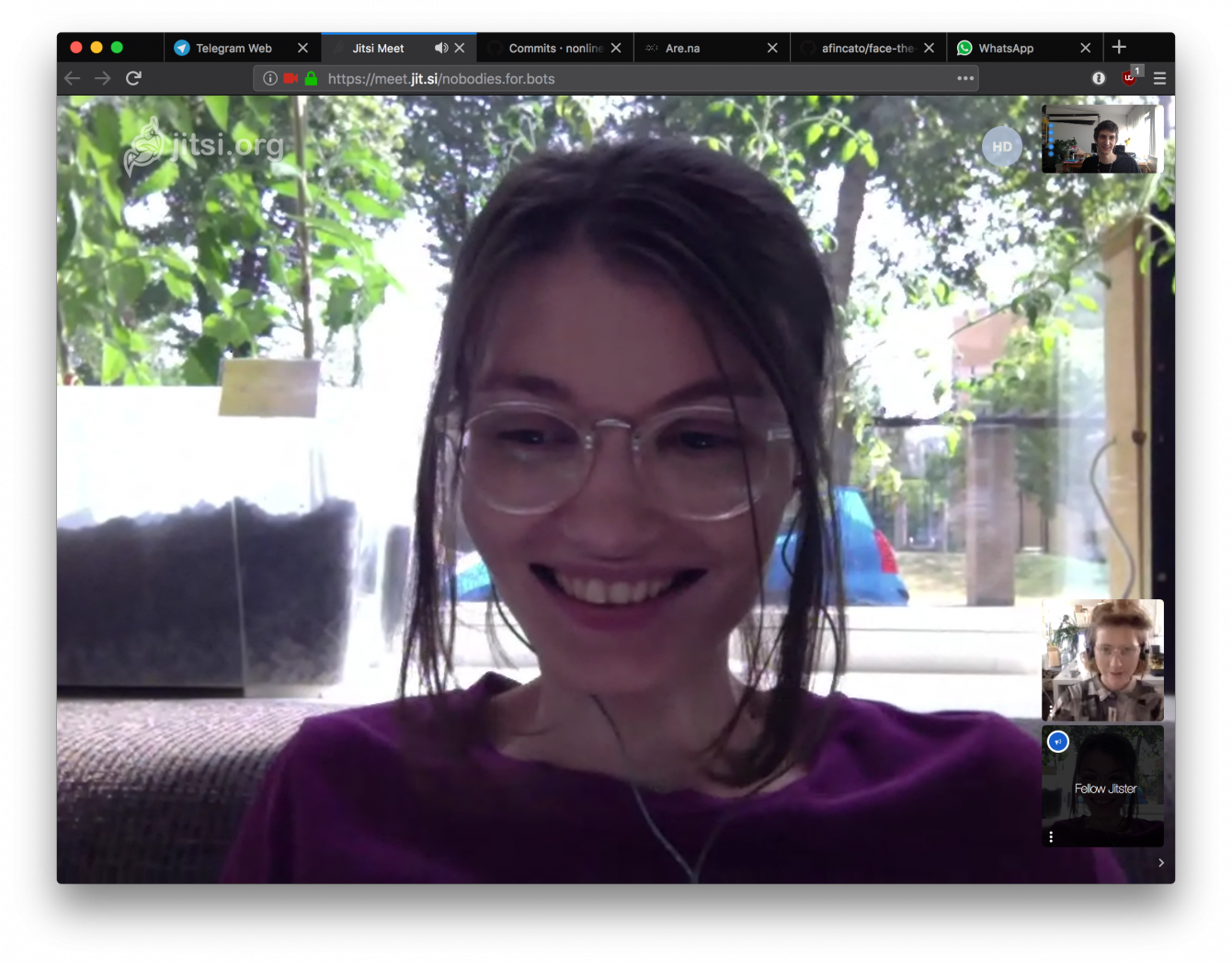
Task: Switch to the WhatsApp tab
Action: pos(1006,48)
